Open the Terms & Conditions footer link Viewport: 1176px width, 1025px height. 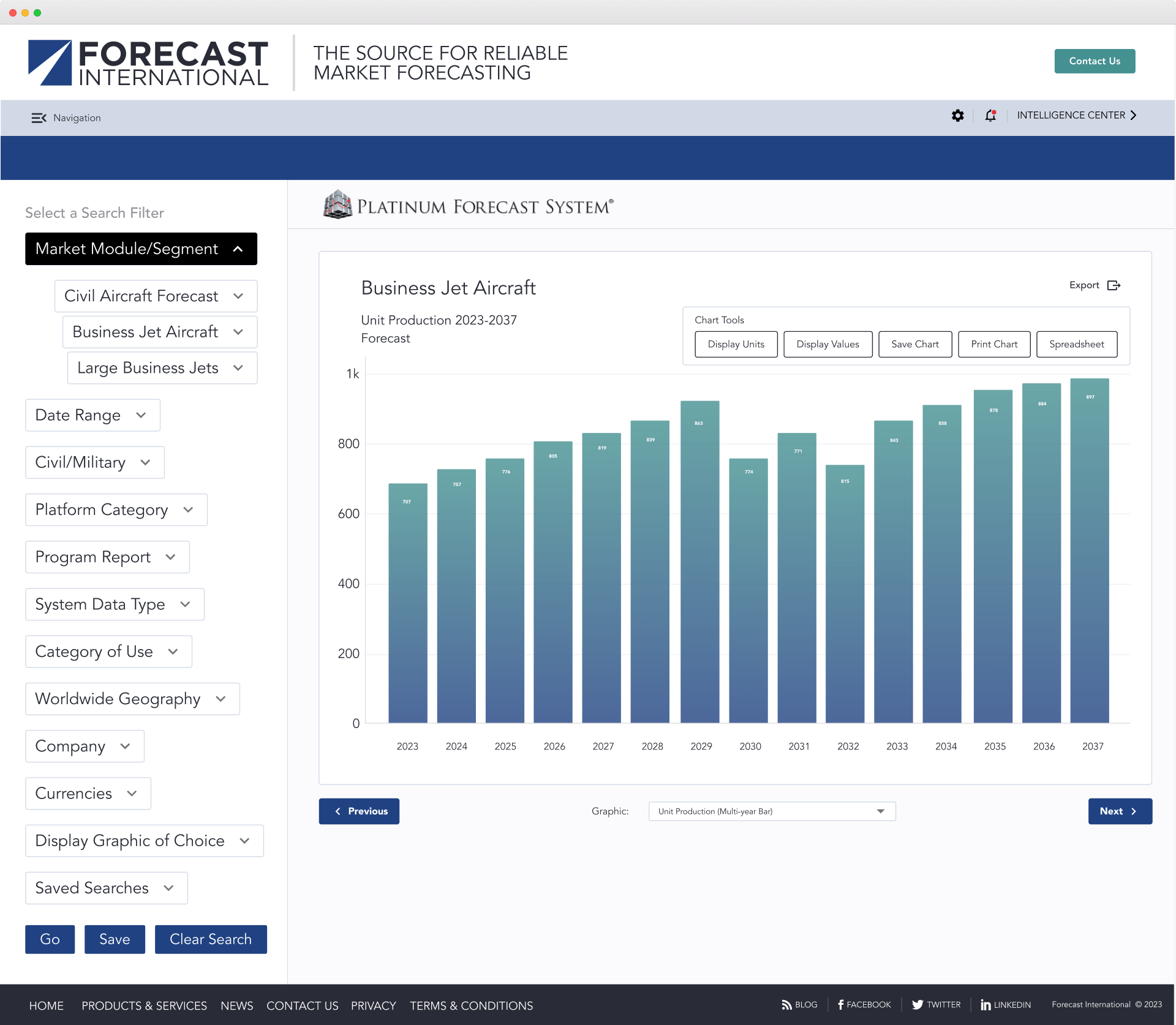(x=472, y=1005)
